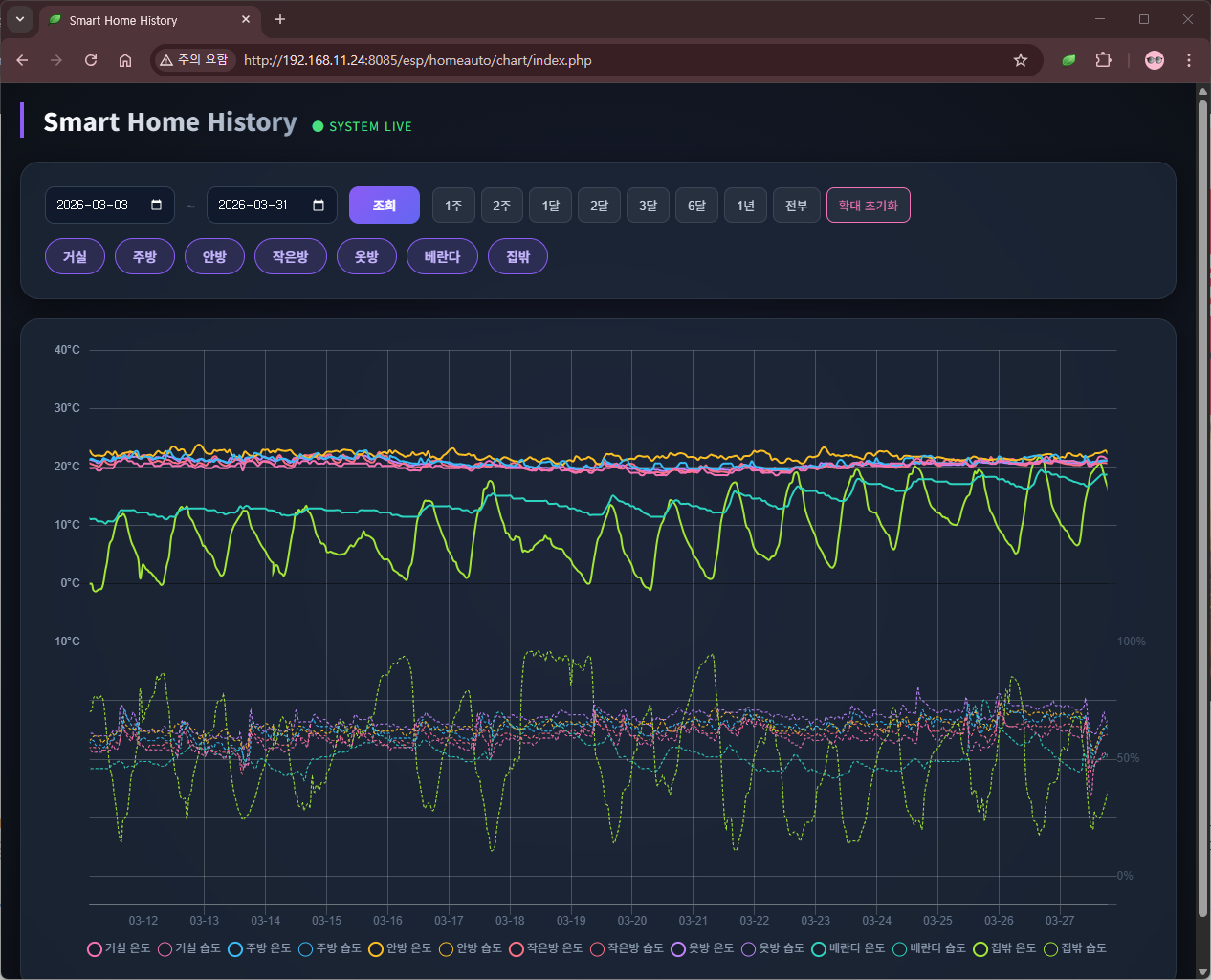Toggle the 거실 room filter
This screenshot has height=980, width=1211.
(75, 256)
